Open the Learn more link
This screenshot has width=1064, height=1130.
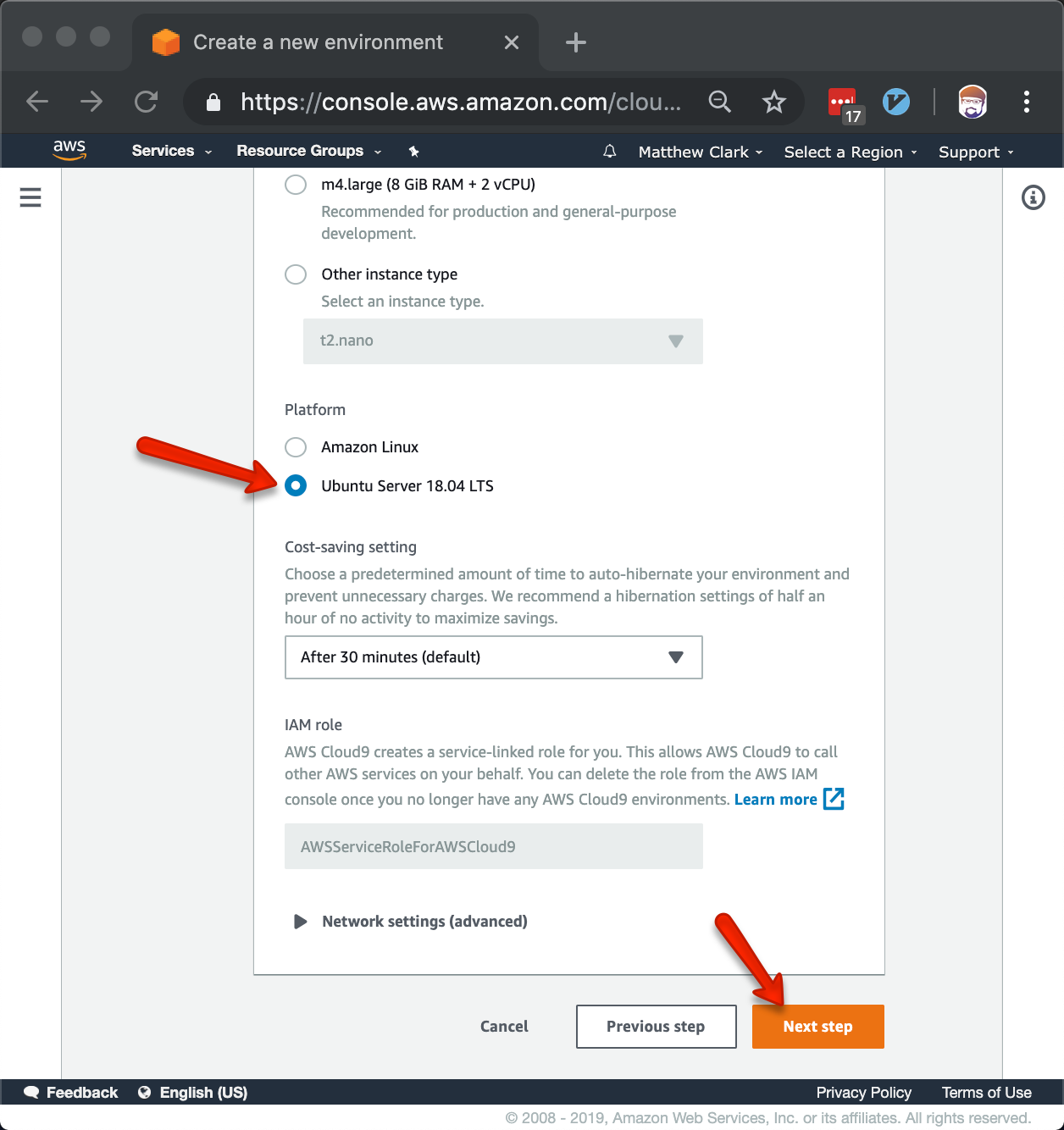pos(775,800)
